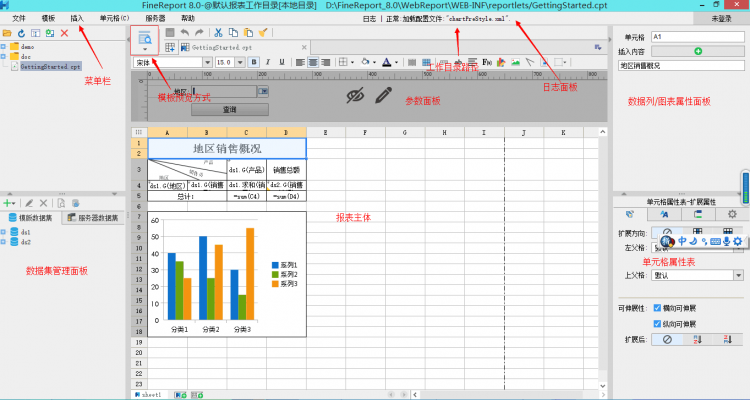The width and height of the screenshot is (750, 400).
Task: Open the gear settings attributes tab
Action: tap(732, 214)
